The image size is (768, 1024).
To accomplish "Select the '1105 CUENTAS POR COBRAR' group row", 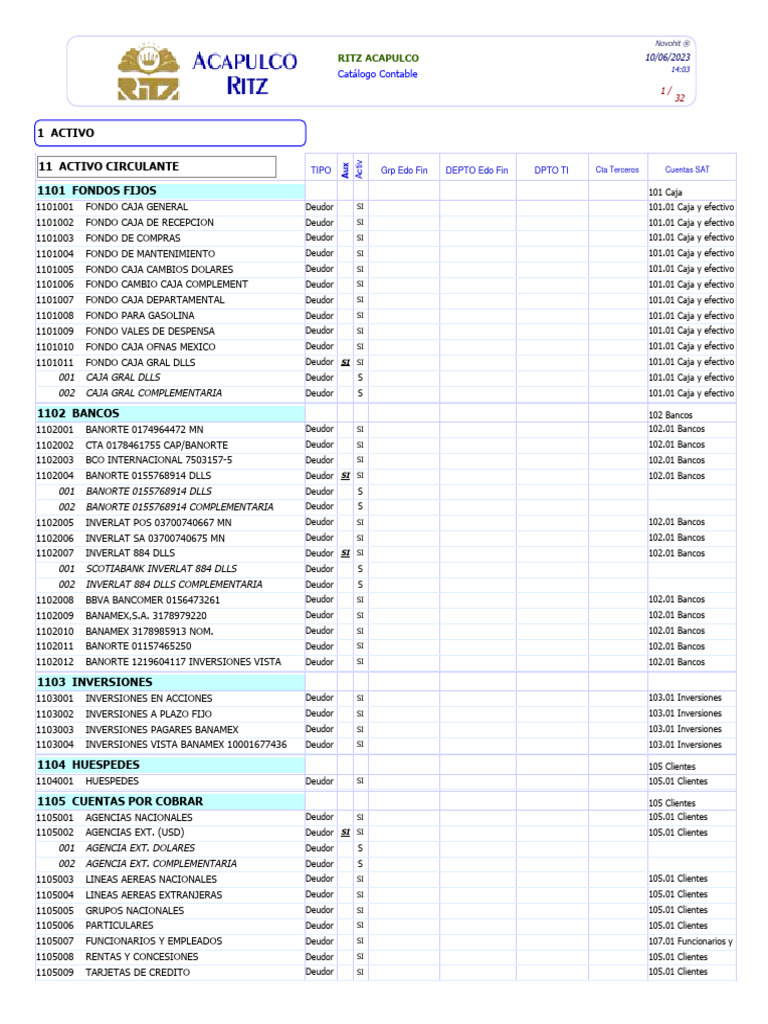I will pyautogui.click(x=170, y=801).
